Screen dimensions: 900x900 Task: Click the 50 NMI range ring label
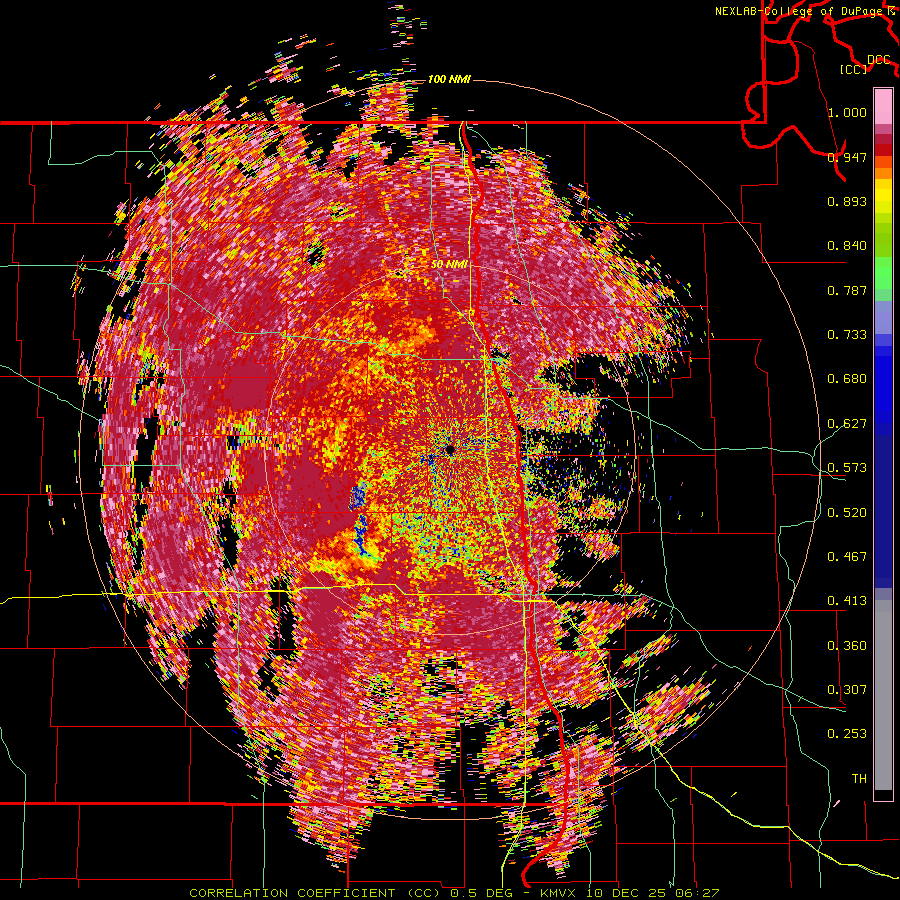[x=449, y=265]
